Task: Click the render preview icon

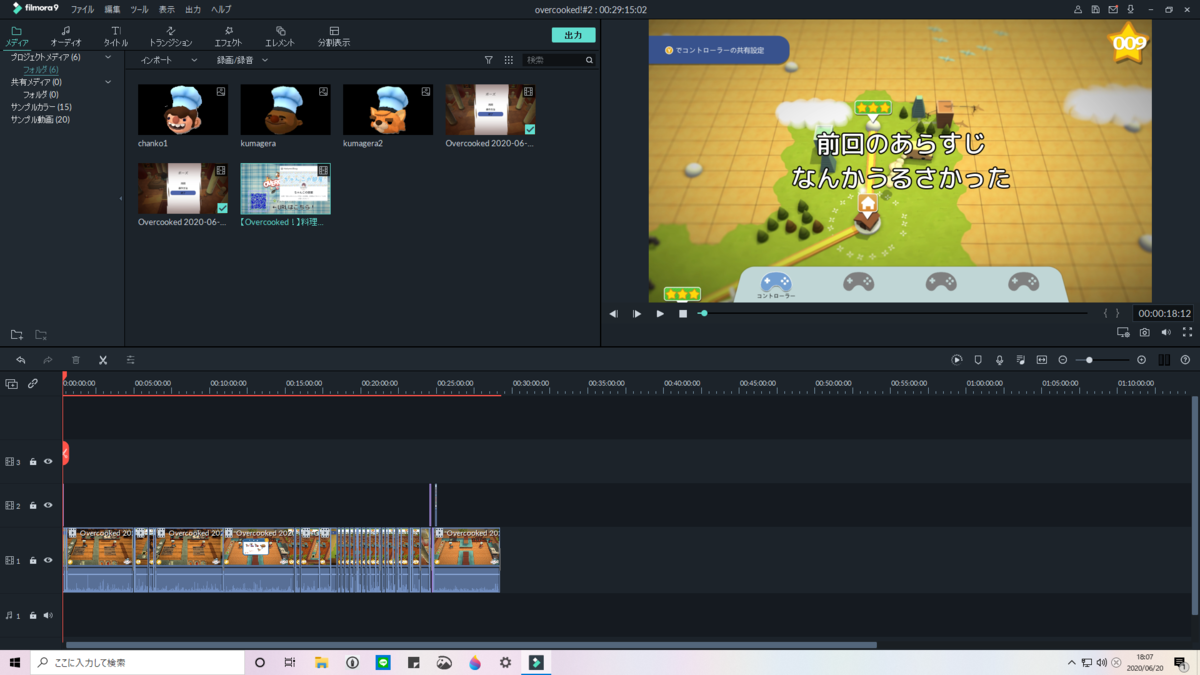Action: point(957,360)
